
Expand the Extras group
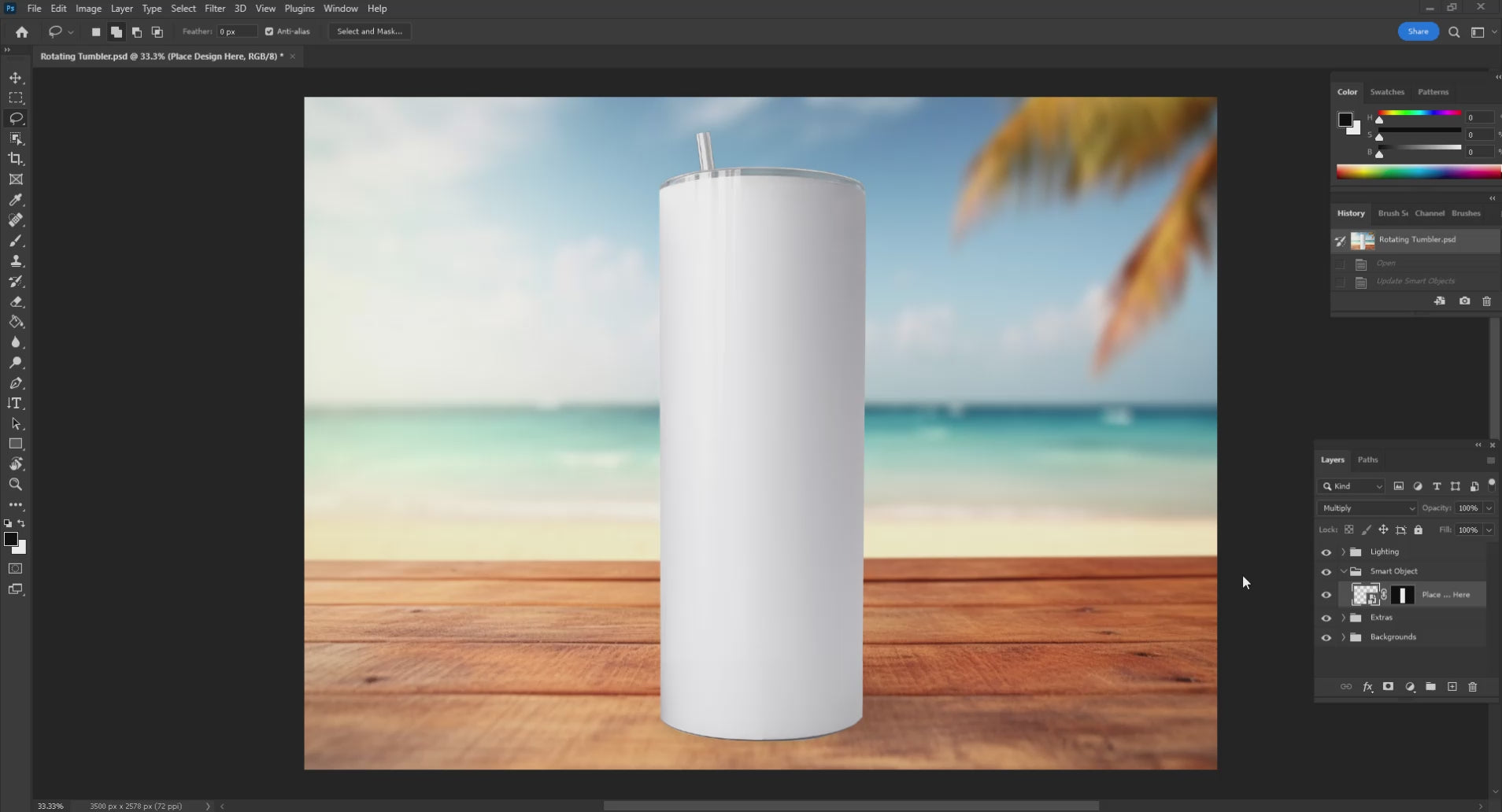pyautogui.click(x=1344, y=618)
